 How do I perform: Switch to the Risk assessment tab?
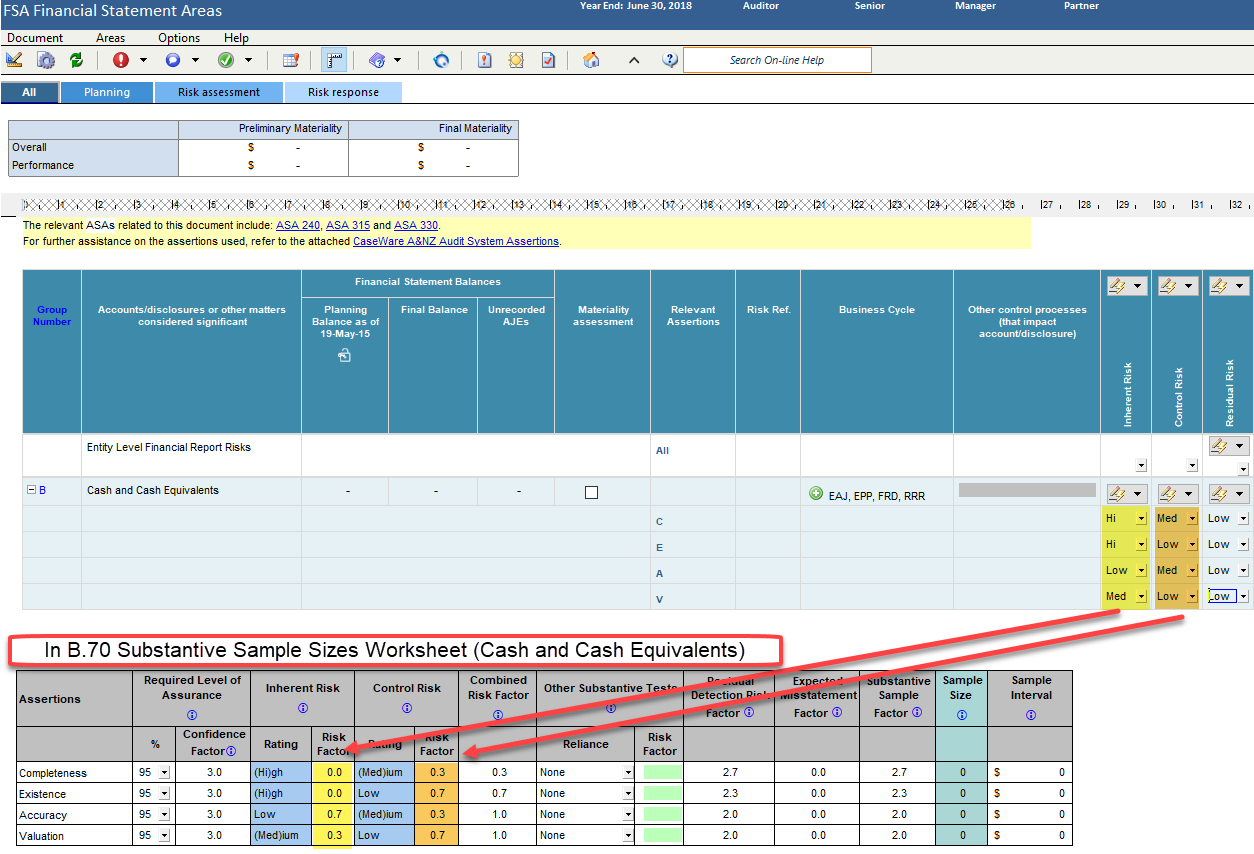click(x=218, y=92)
